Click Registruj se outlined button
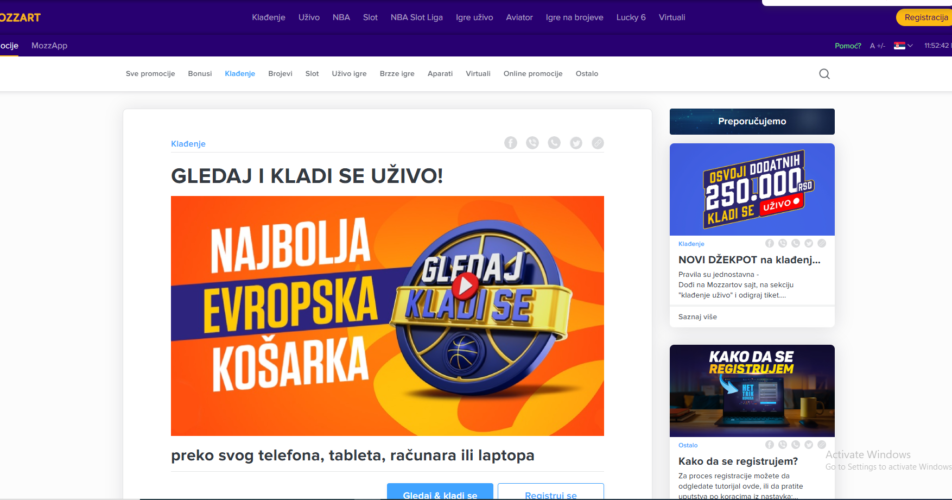 coord(551,492)
